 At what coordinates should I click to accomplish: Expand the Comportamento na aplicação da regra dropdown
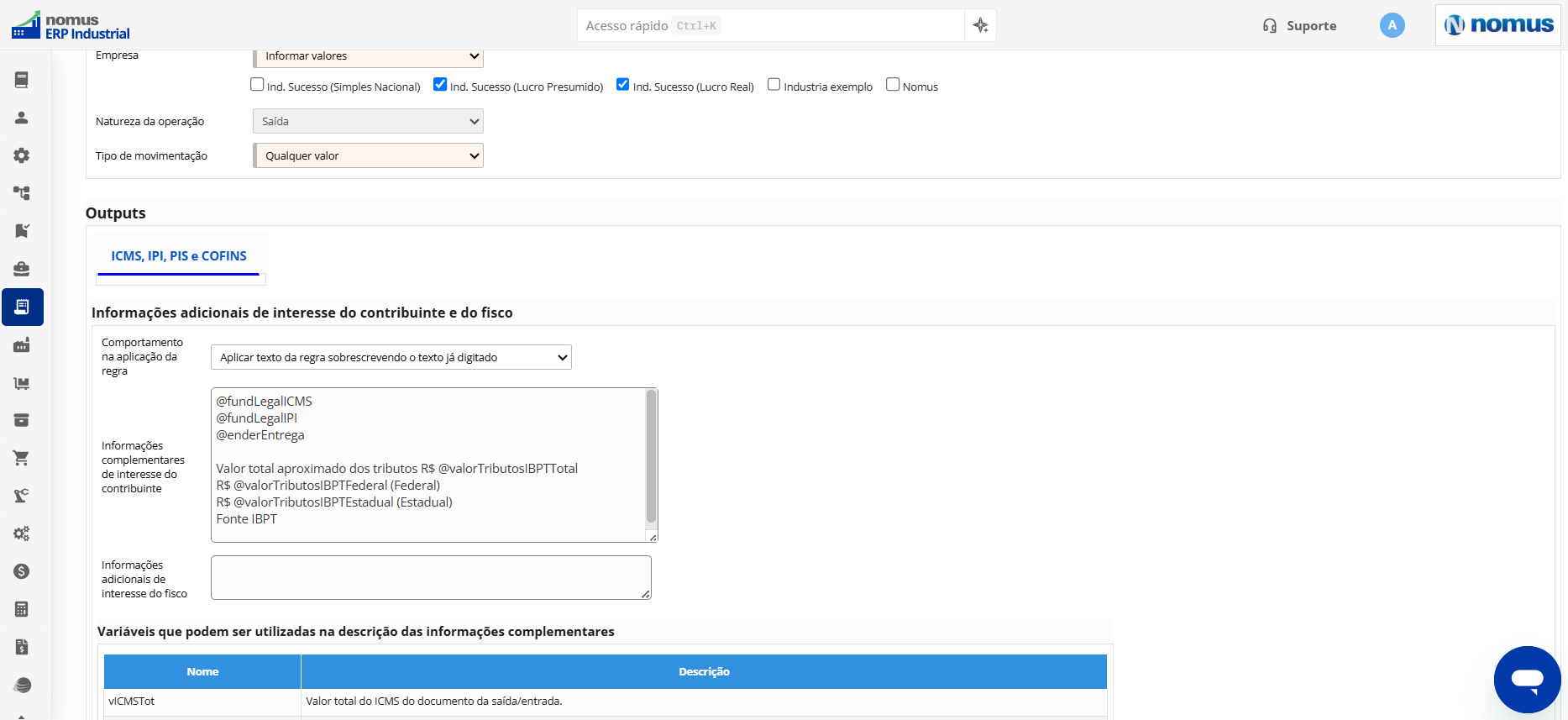click(x=391, y=357)
